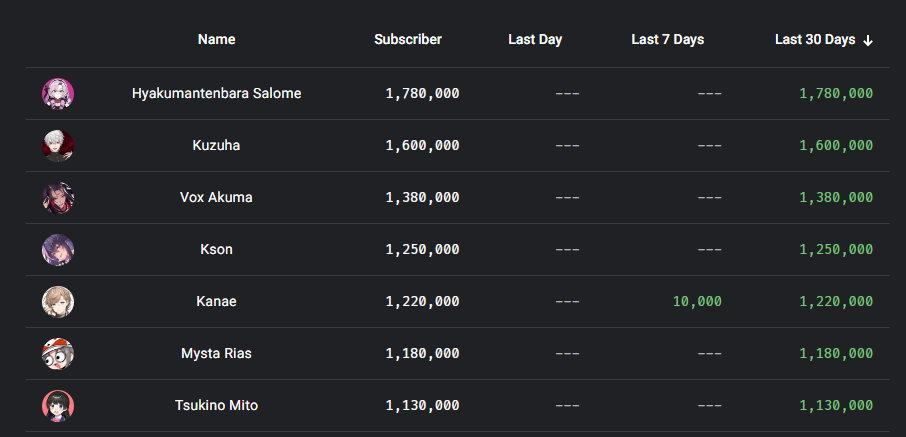Click Hyakumantenbara Salome's avatar icon

pos(58,94)
